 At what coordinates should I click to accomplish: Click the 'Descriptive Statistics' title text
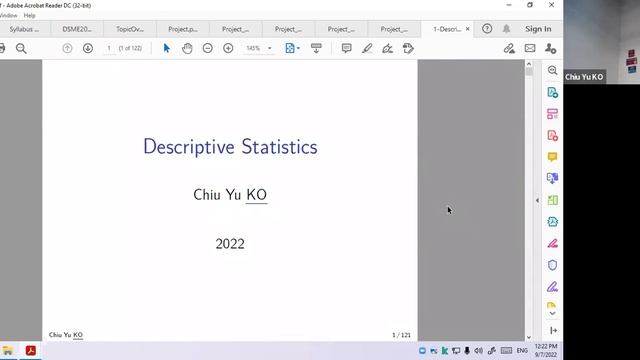coord(230,147)
